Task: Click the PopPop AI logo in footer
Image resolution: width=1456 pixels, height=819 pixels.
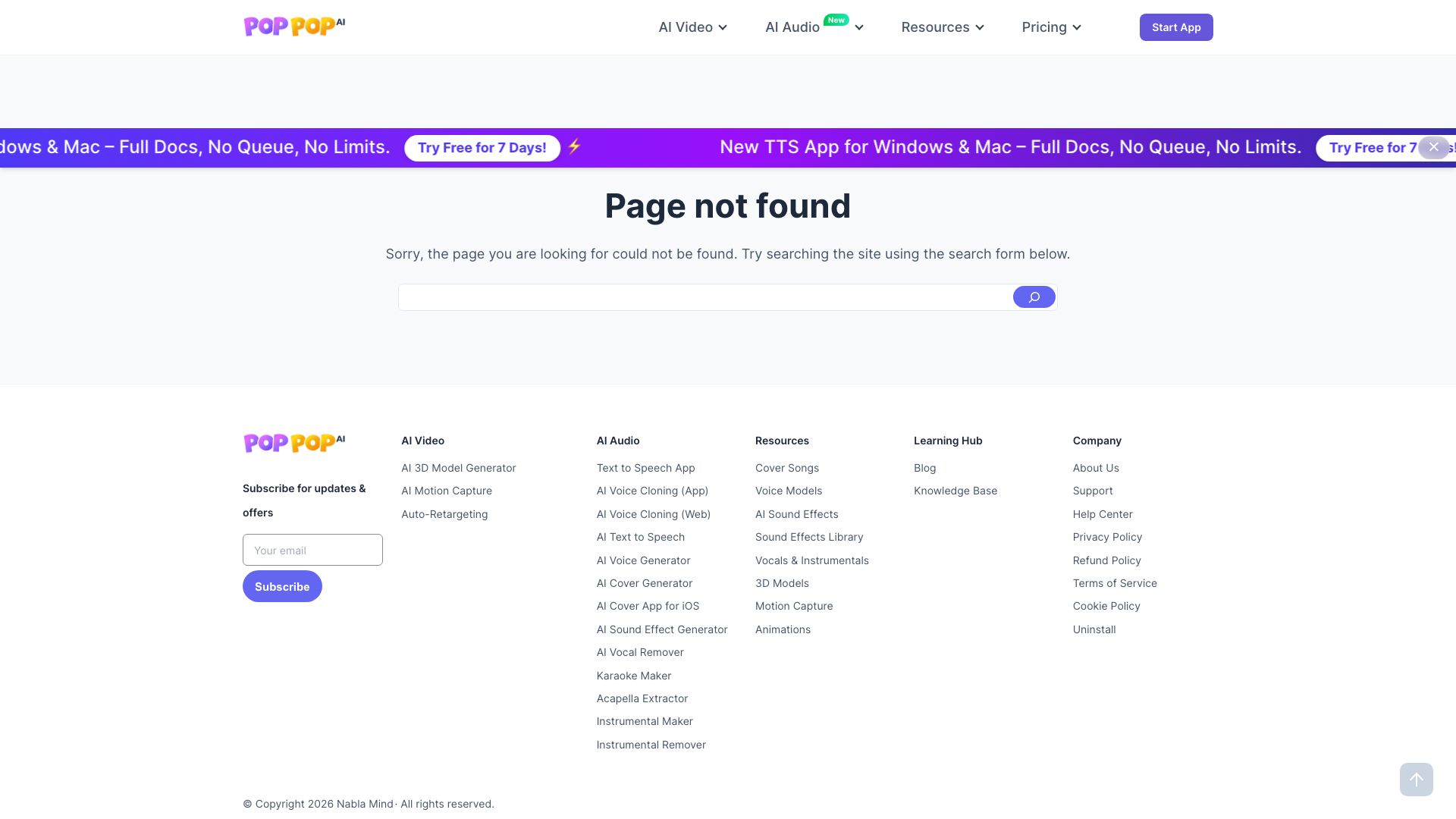Action: pyautogui.click(x=294, y=443)
